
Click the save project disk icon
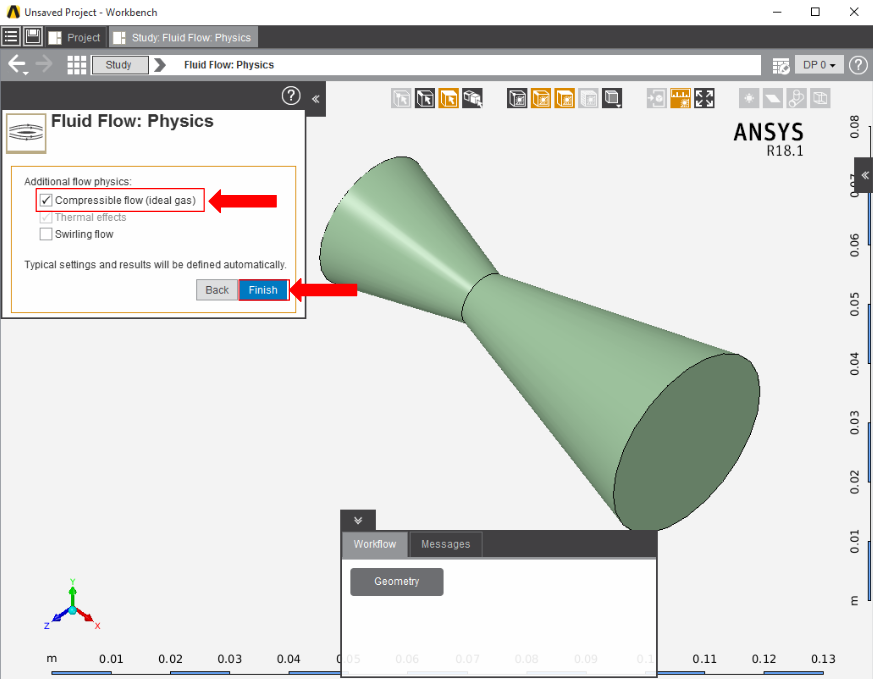tap(33, 37)
